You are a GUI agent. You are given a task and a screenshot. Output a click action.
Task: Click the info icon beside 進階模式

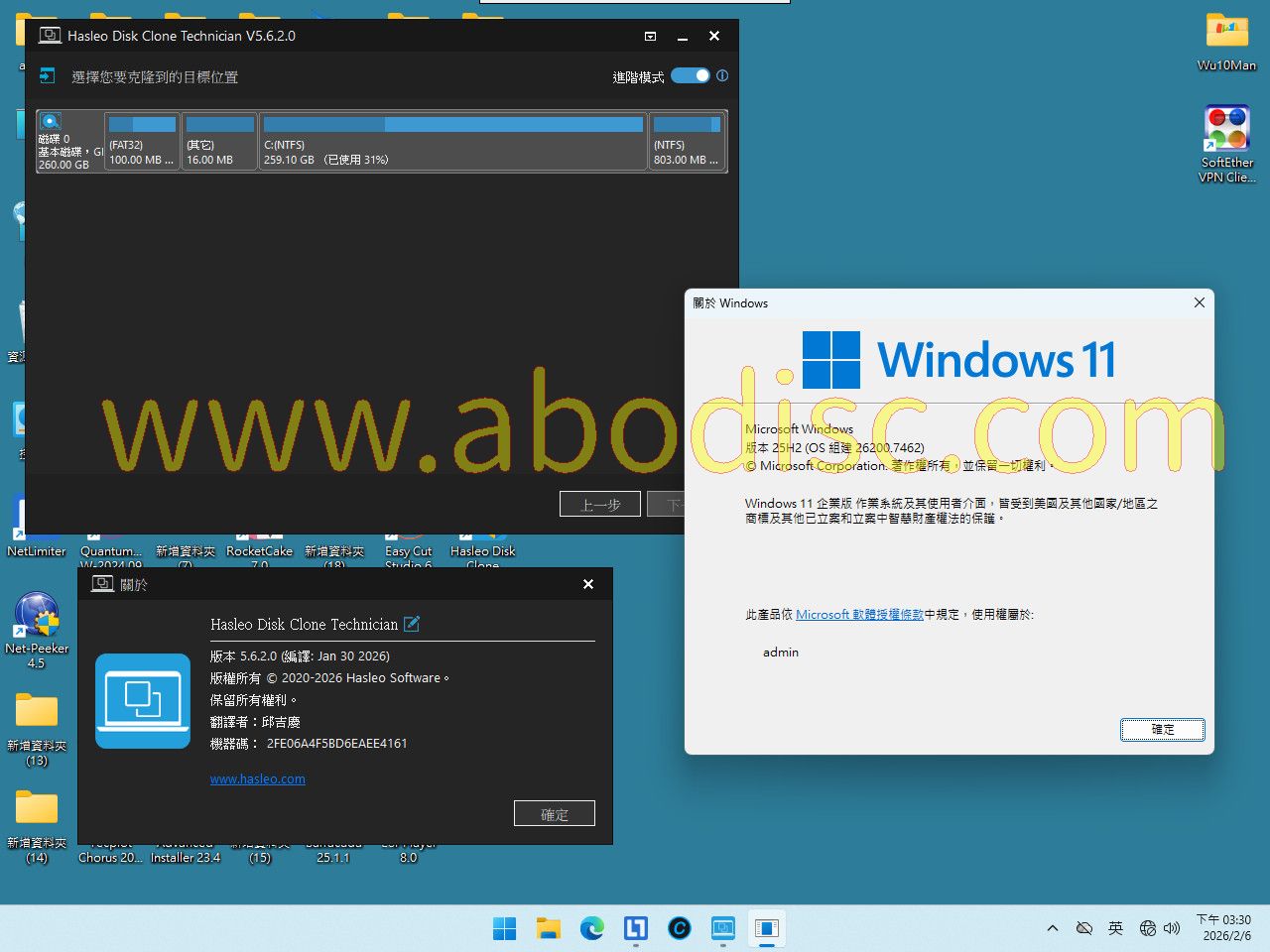[x=722, y=75]
